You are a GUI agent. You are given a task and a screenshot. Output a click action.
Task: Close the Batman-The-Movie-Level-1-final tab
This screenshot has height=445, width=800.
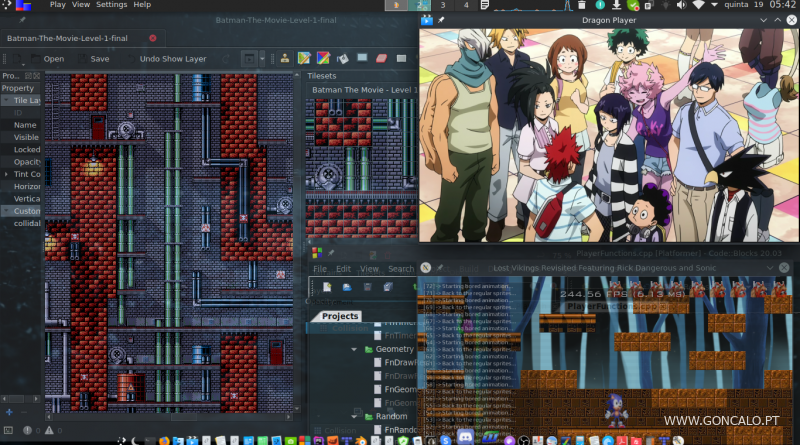point(153,38)
